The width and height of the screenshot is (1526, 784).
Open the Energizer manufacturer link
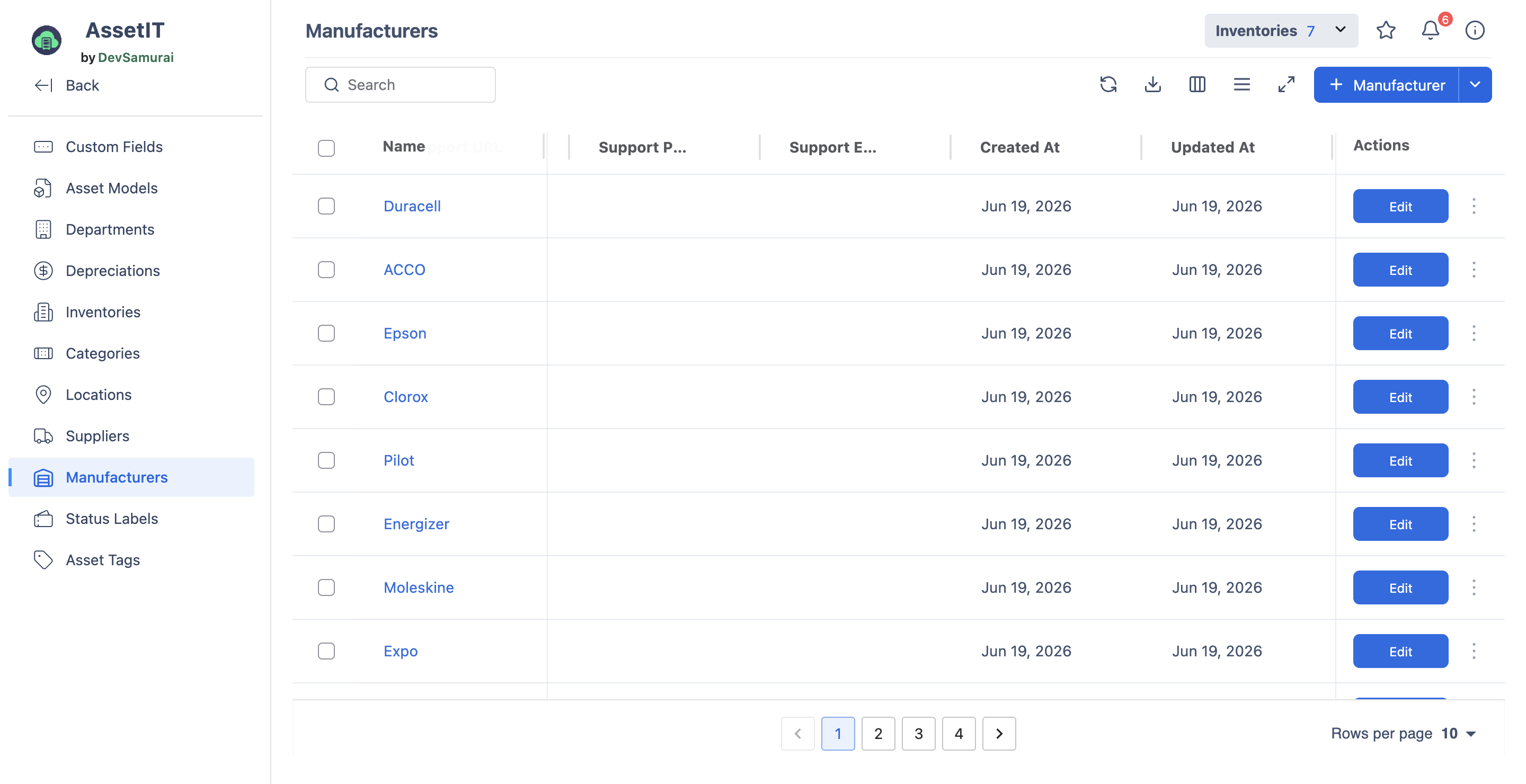click(416, 524)
